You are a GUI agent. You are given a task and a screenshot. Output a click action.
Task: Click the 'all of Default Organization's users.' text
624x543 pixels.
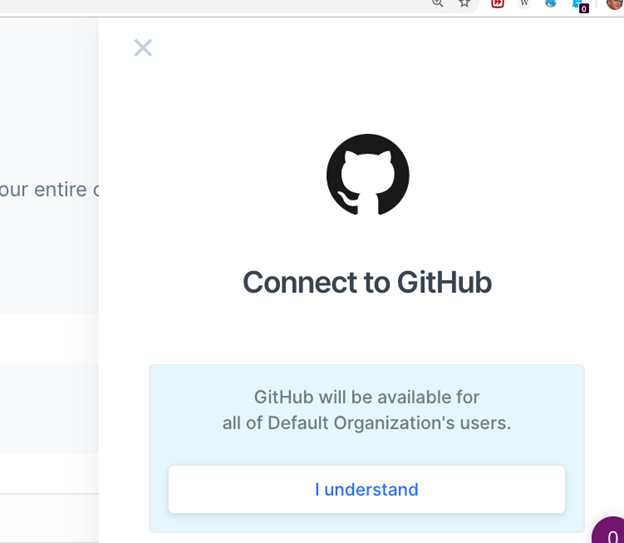coord(367,423)
